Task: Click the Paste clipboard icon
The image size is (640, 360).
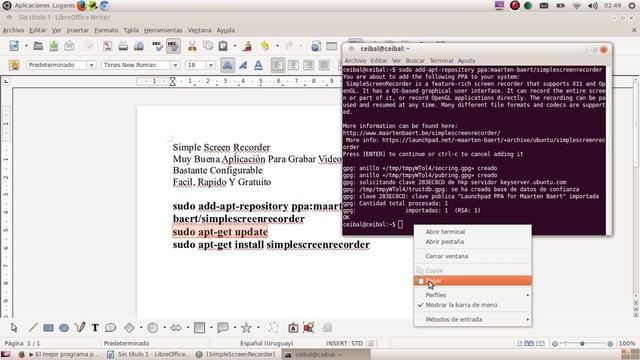Action: [223, 46]
